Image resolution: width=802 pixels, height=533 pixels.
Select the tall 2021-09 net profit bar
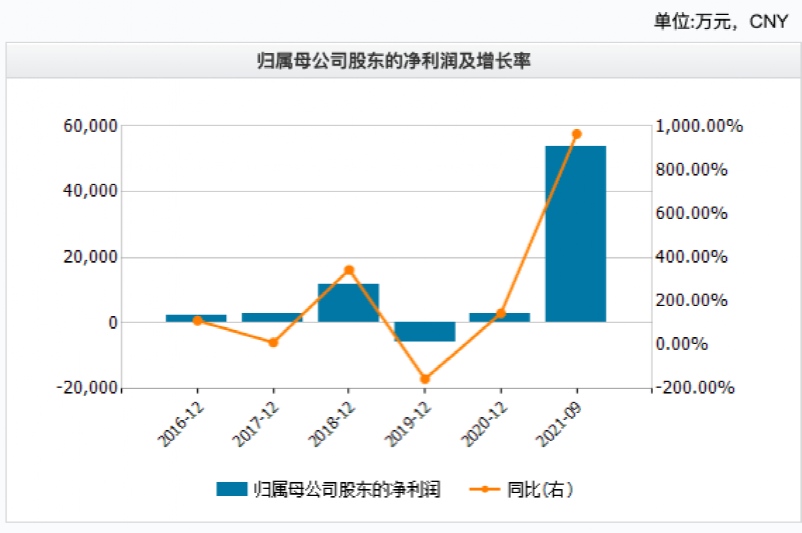click(x=575, y=234)
